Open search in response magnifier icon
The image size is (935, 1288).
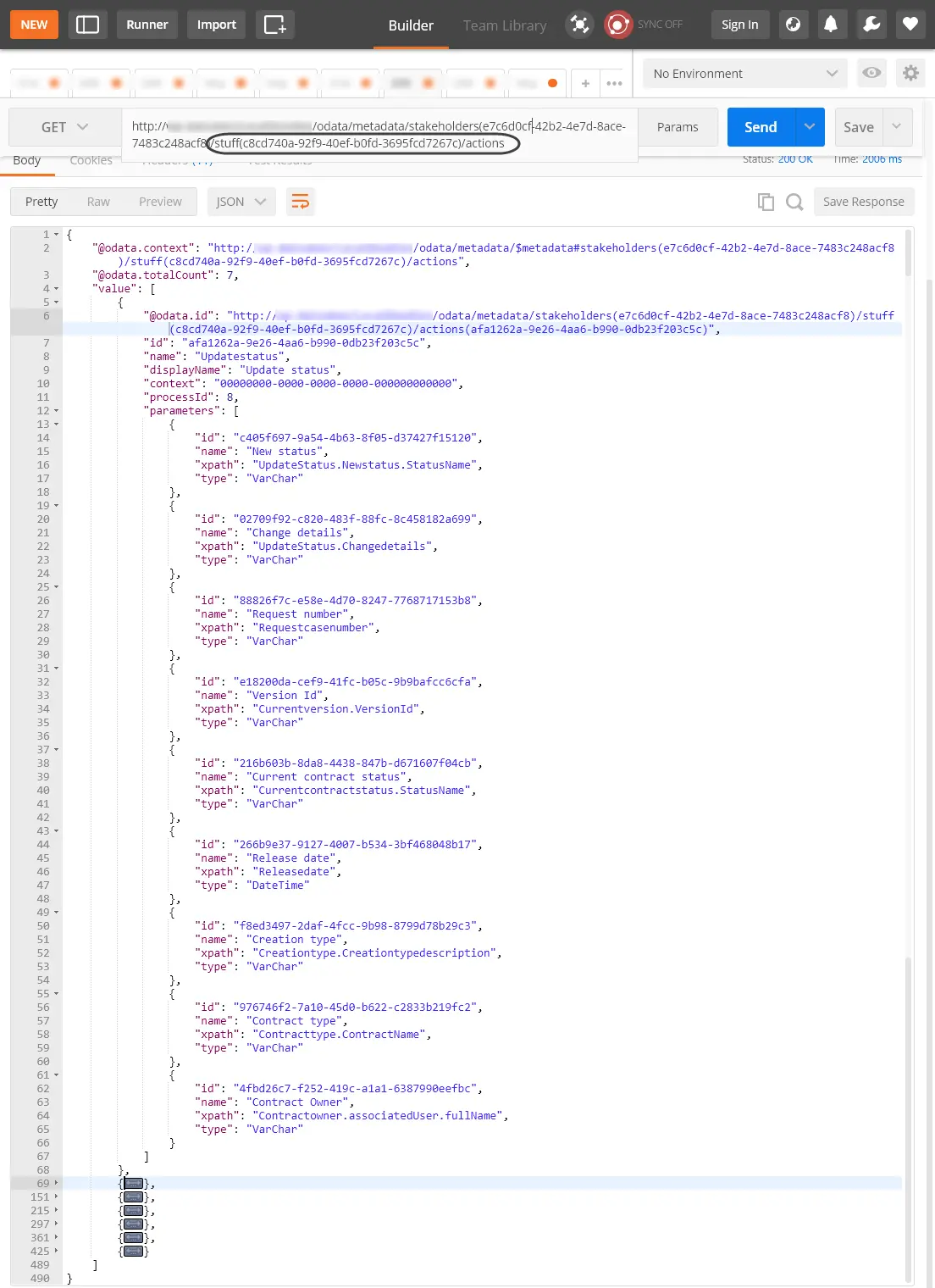pyautogui.click(x=794, y=202)
